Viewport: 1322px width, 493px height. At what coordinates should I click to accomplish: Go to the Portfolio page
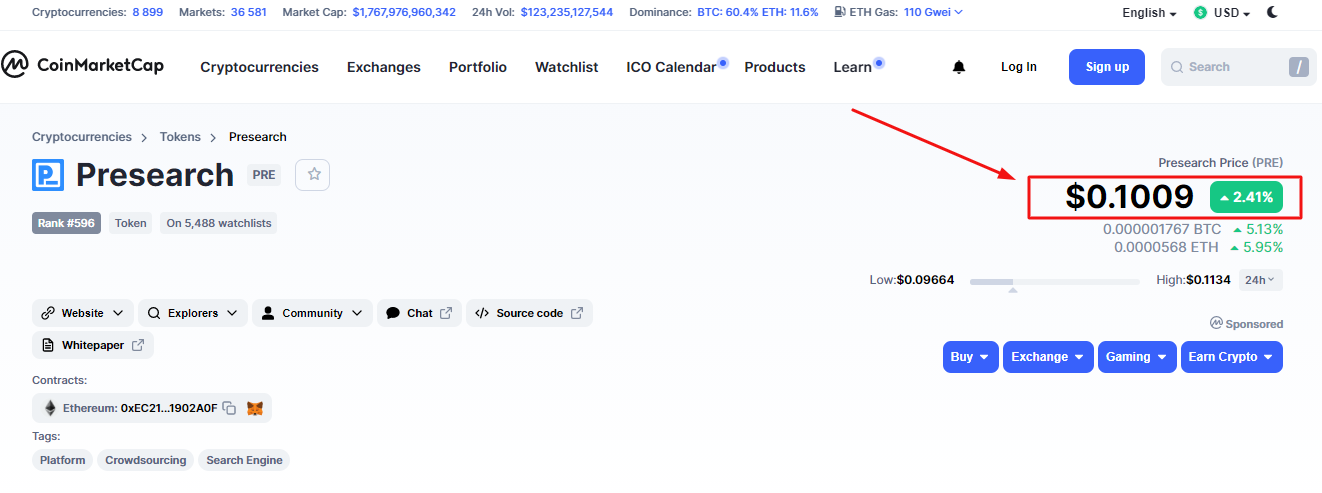pos(478,67)
